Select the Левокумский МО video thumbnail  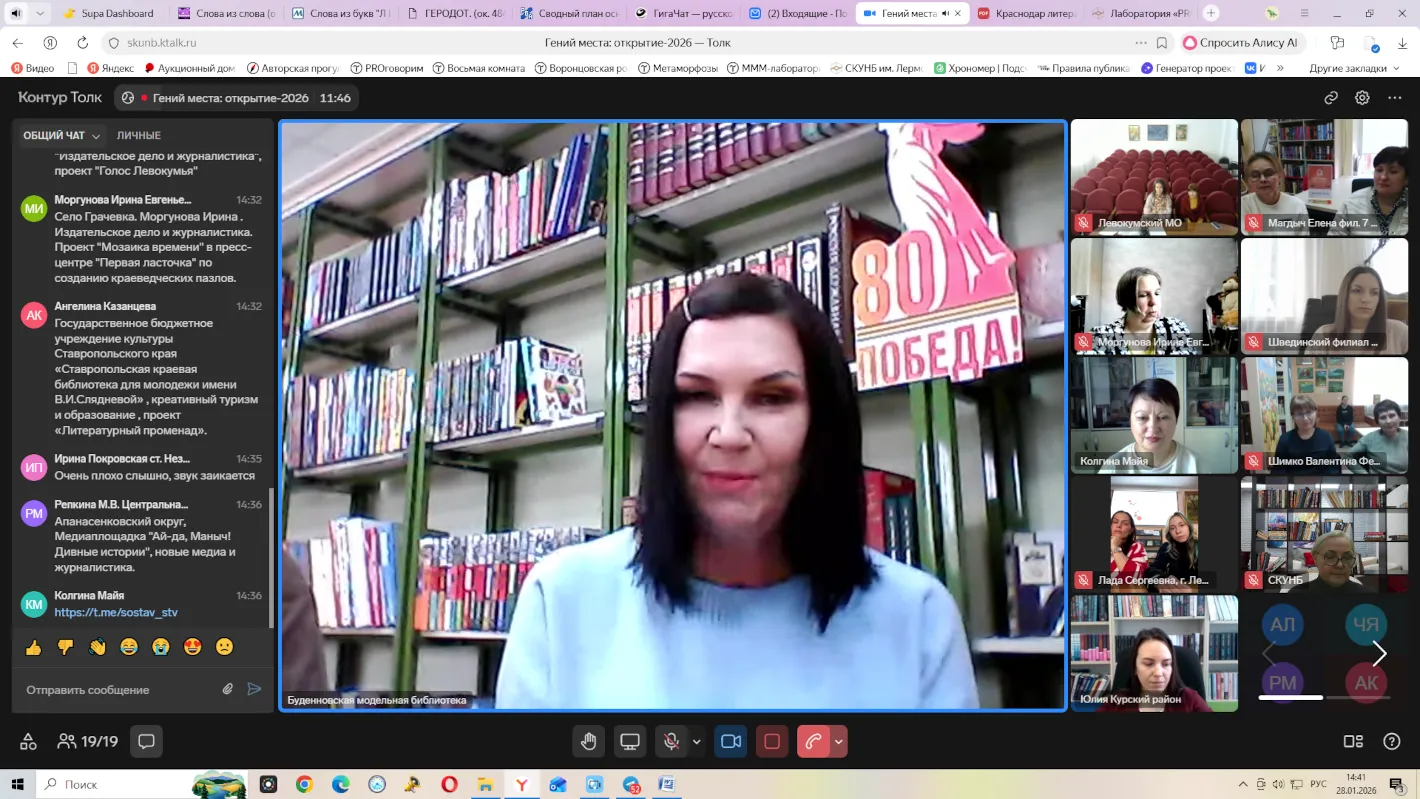[x=1154, y=177]
